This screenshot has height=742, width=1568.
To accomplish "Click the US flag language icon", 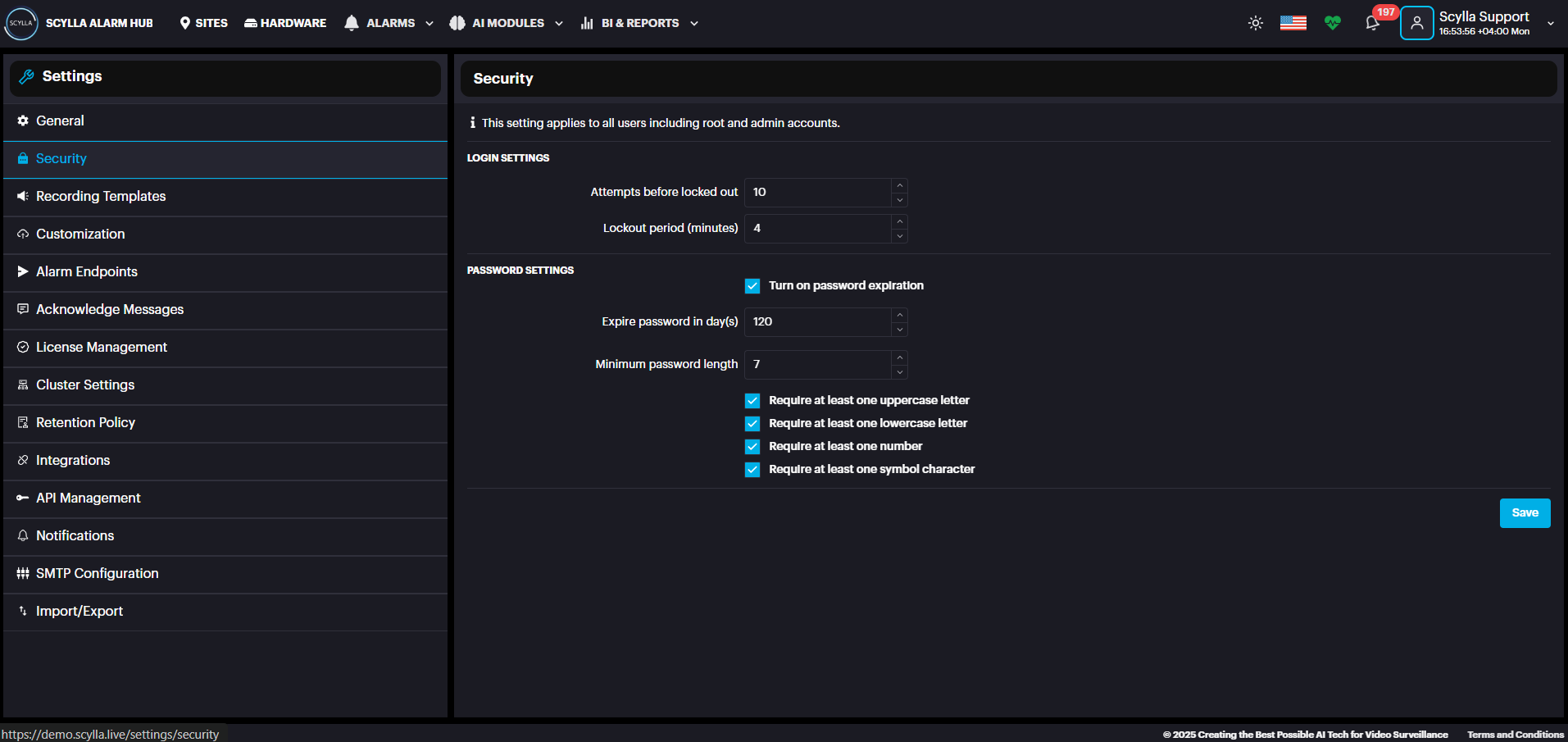I will tap(1293, 23).
